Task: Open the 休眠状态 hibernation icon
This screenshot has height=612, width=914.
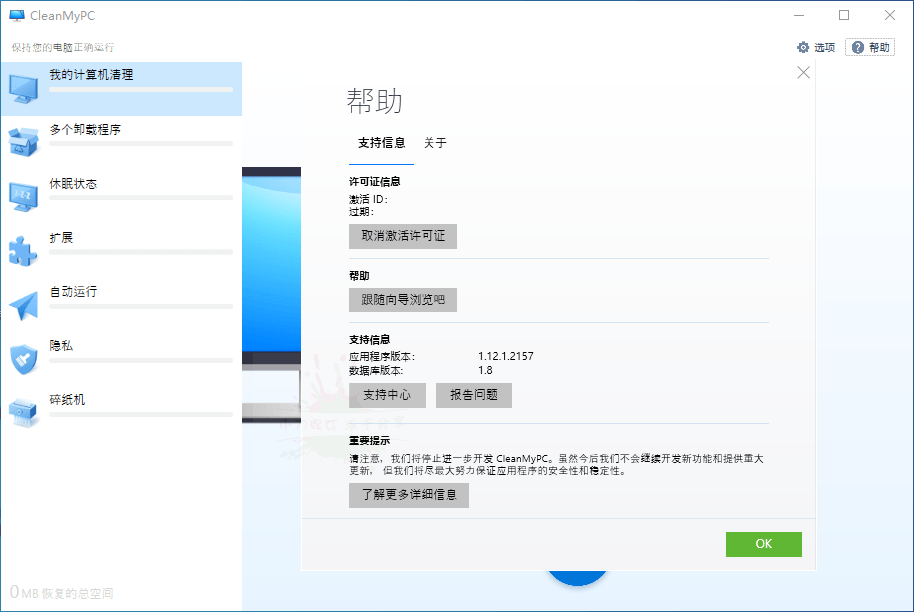Action: pyautogui.click(x=23, y=196)
